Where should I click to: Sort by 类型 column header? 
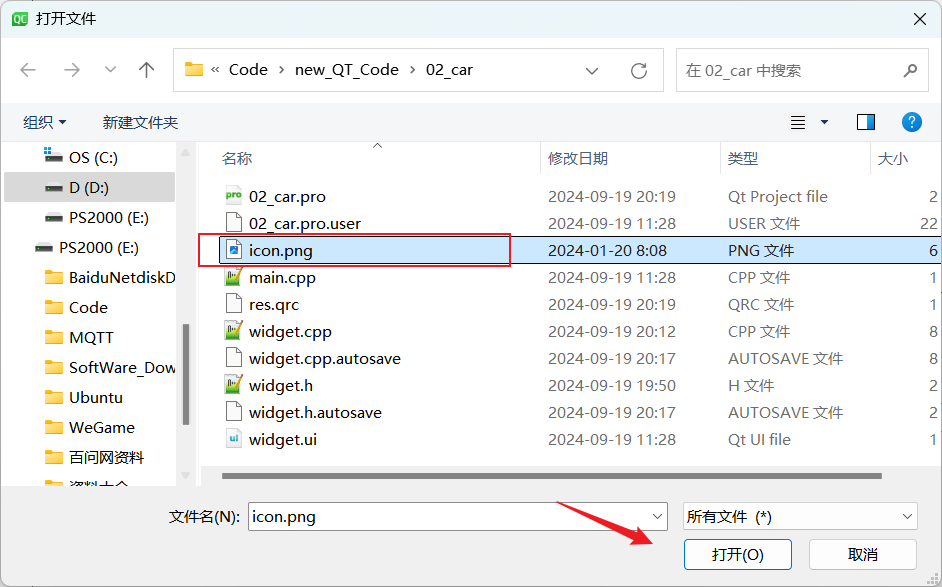pos(743,159)
